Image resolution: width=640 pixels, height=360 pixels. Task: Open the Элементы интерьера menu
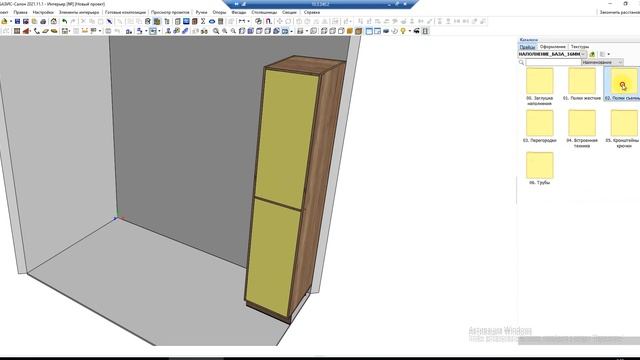[x=79, y=12]
